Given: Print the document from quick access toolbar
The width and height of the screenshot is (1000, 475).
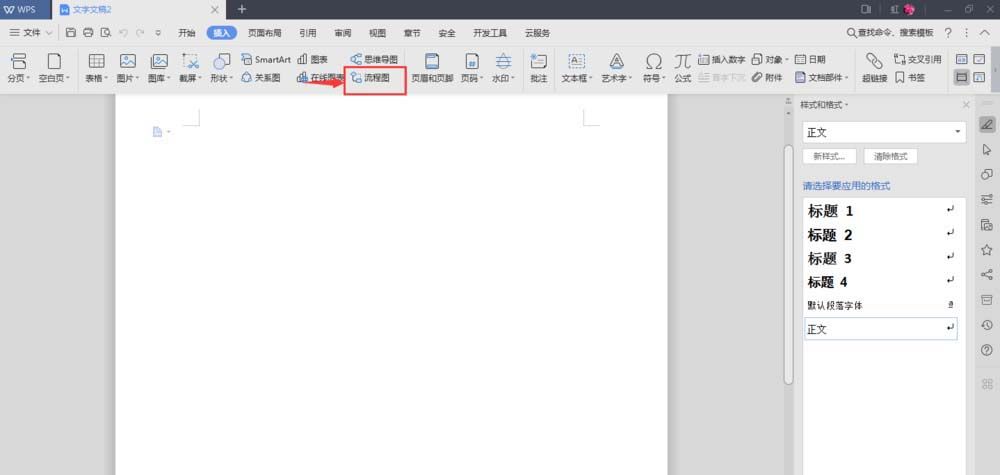Looking at the screenshot, I should (88, 33).
